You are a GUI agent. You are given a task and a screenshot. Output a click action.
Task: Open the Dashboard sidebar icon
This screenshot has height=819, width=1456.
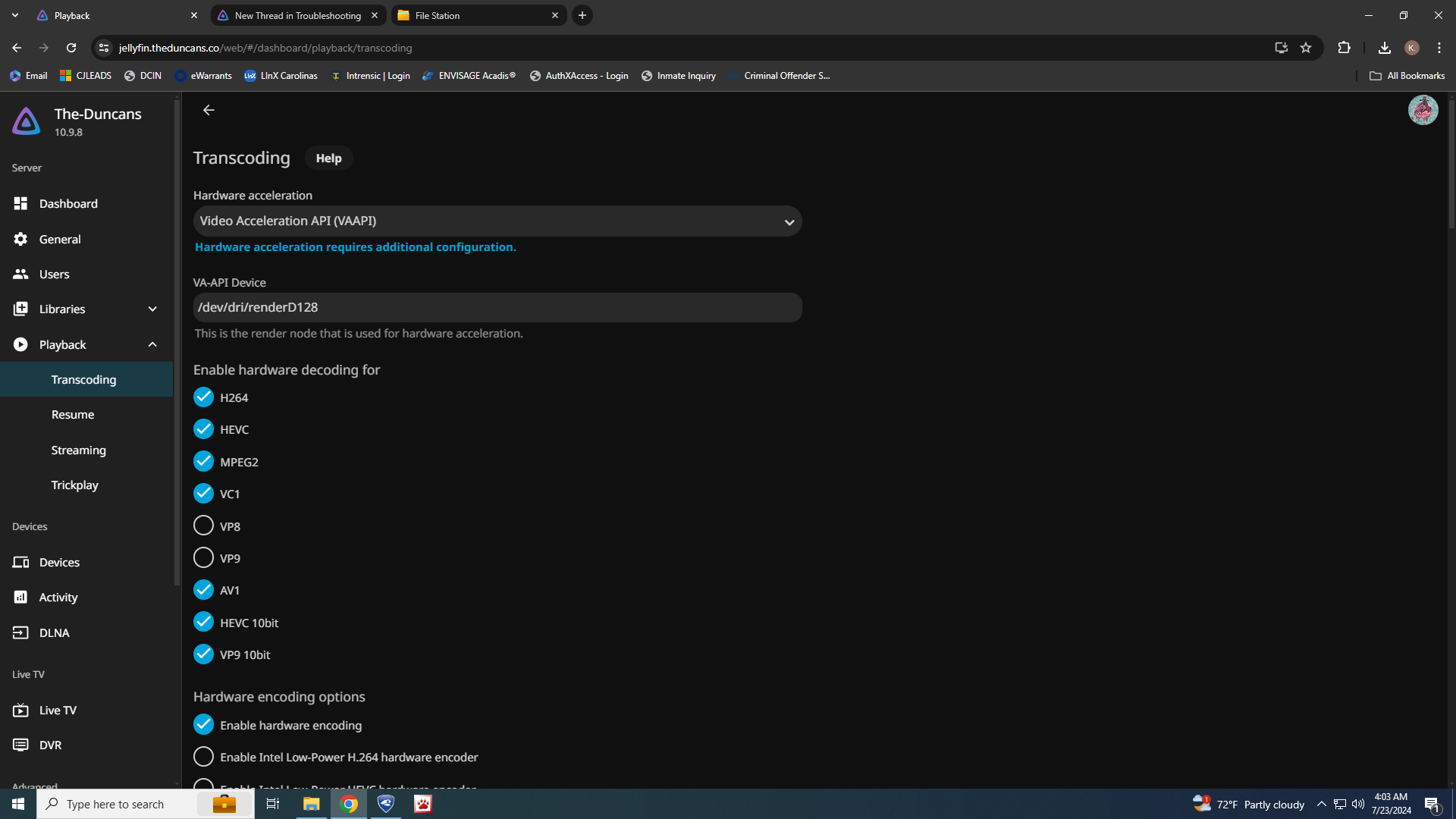pos(20,203)
